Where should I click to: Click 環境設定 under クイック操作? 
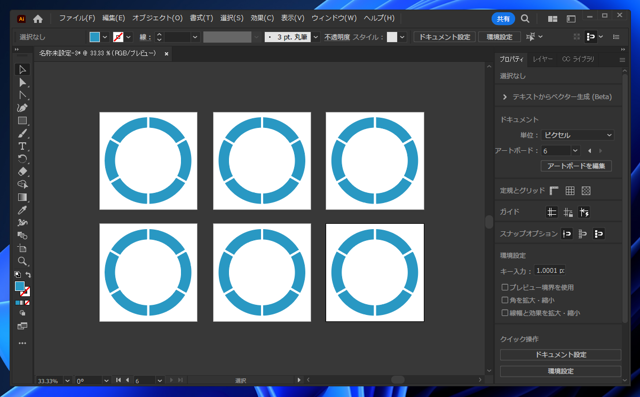561,371
